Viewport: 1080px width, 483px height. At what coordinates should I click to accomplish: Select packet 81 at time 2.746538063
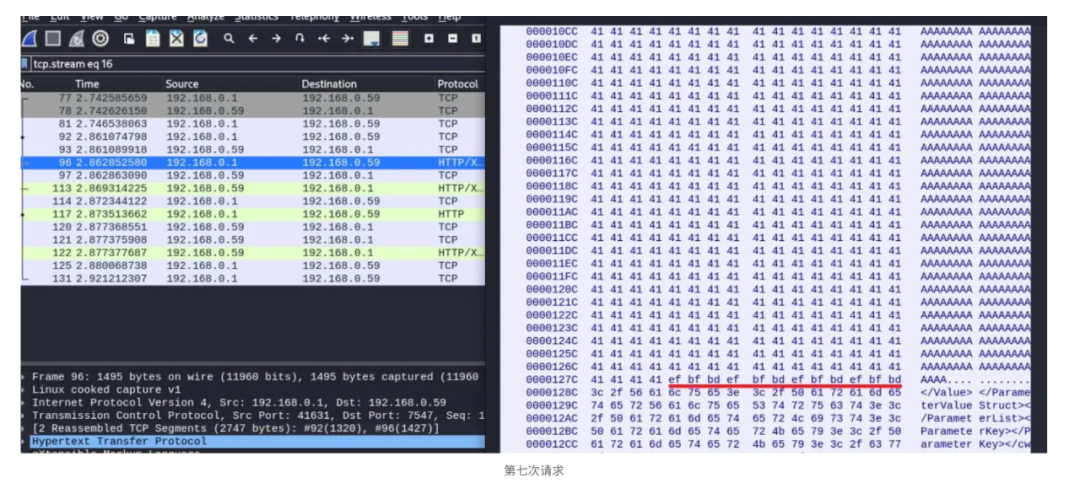click(x=253, y=124)
